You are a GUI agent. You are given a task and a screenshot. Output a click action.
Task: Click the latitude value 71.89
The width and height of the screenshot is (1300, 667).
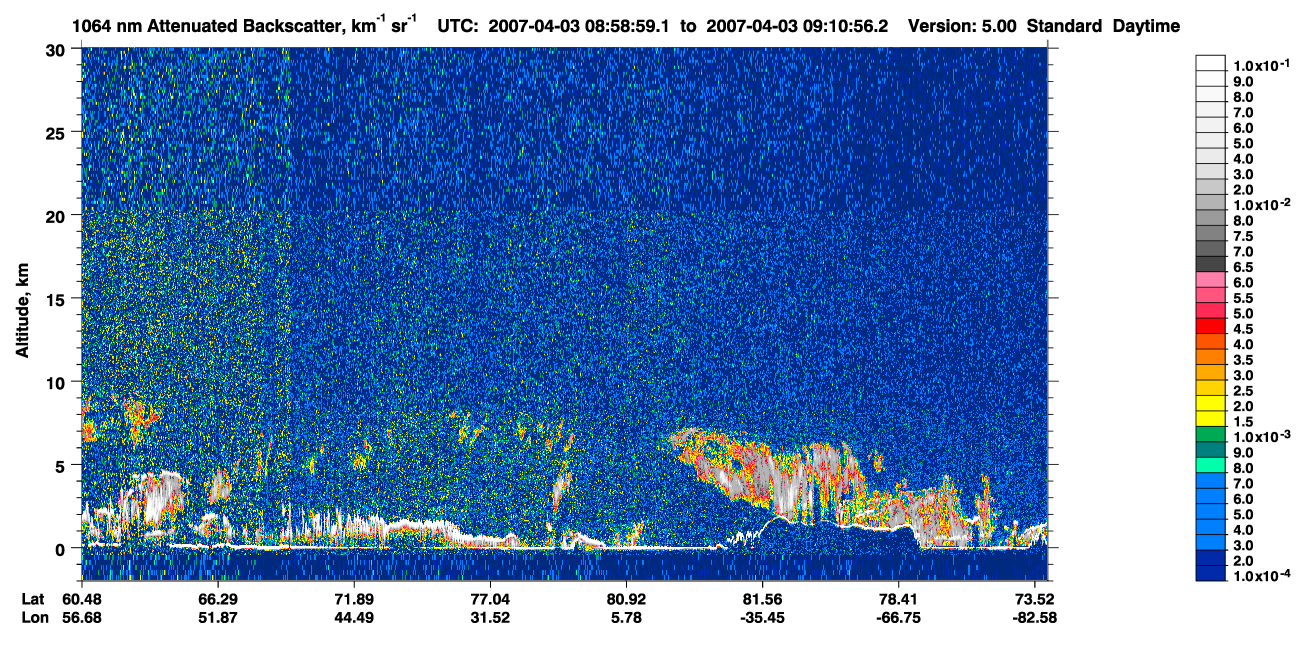[353, 598]
